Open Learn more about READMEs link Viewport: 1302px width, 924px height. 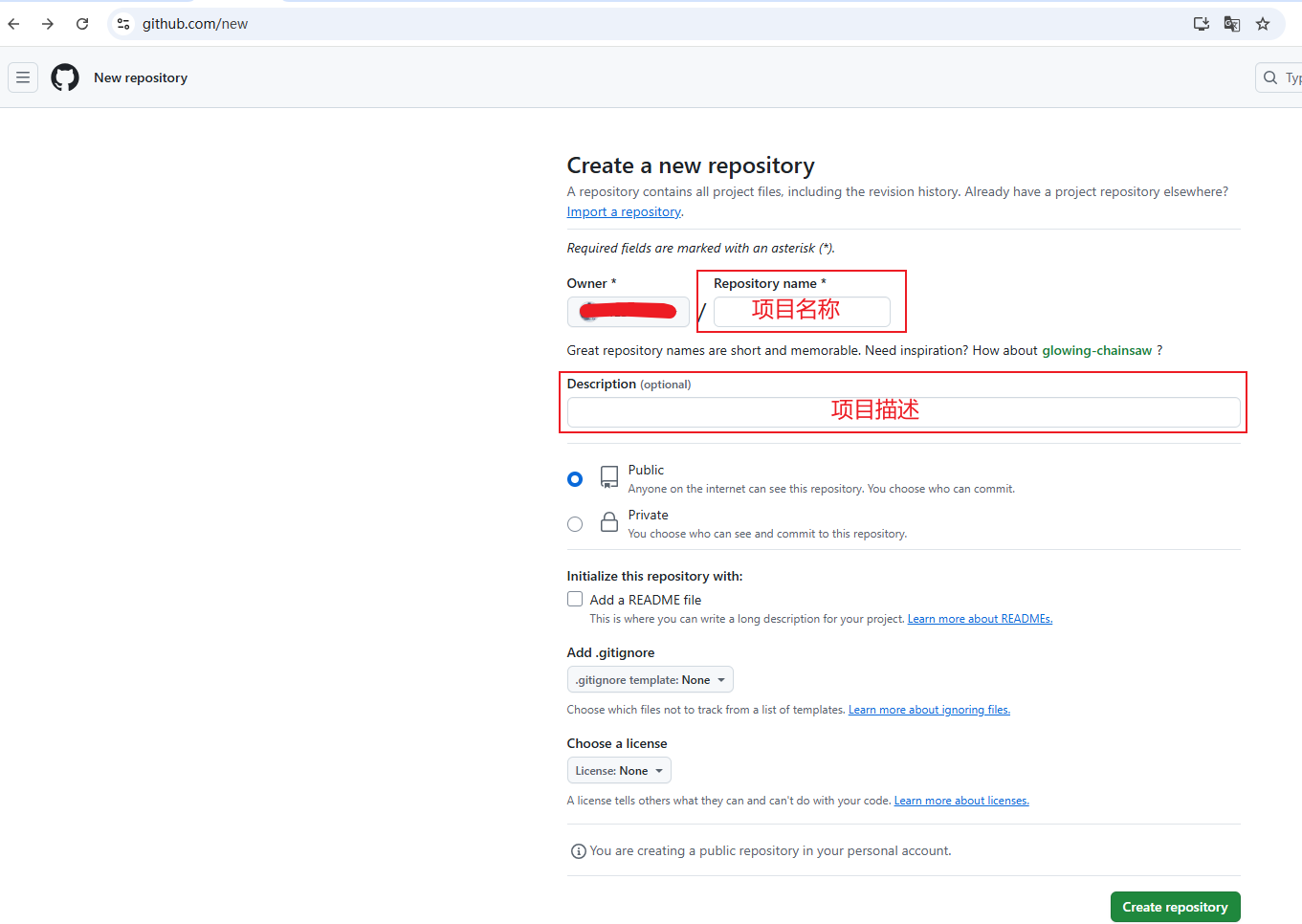point(980,619)
